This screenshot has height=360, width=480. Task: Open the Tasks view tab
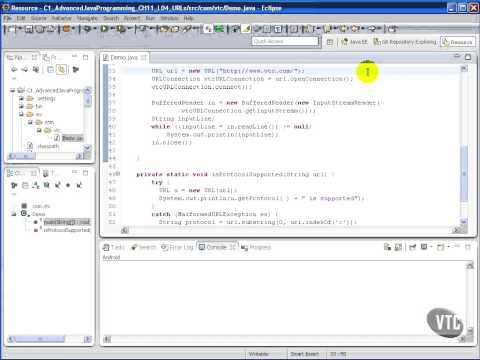point(114,247)
